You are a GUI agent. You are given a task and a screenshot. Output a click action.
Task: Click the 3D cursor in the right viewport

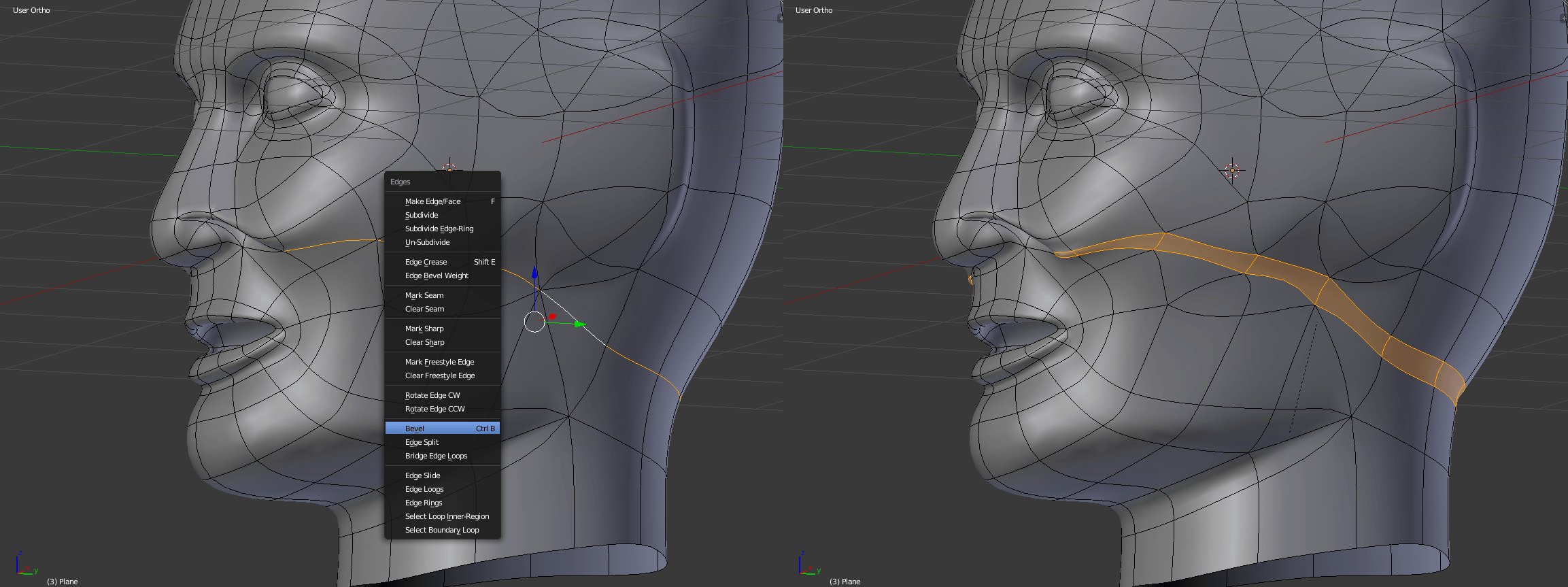pyautogui.click(x=1232, y=170)
